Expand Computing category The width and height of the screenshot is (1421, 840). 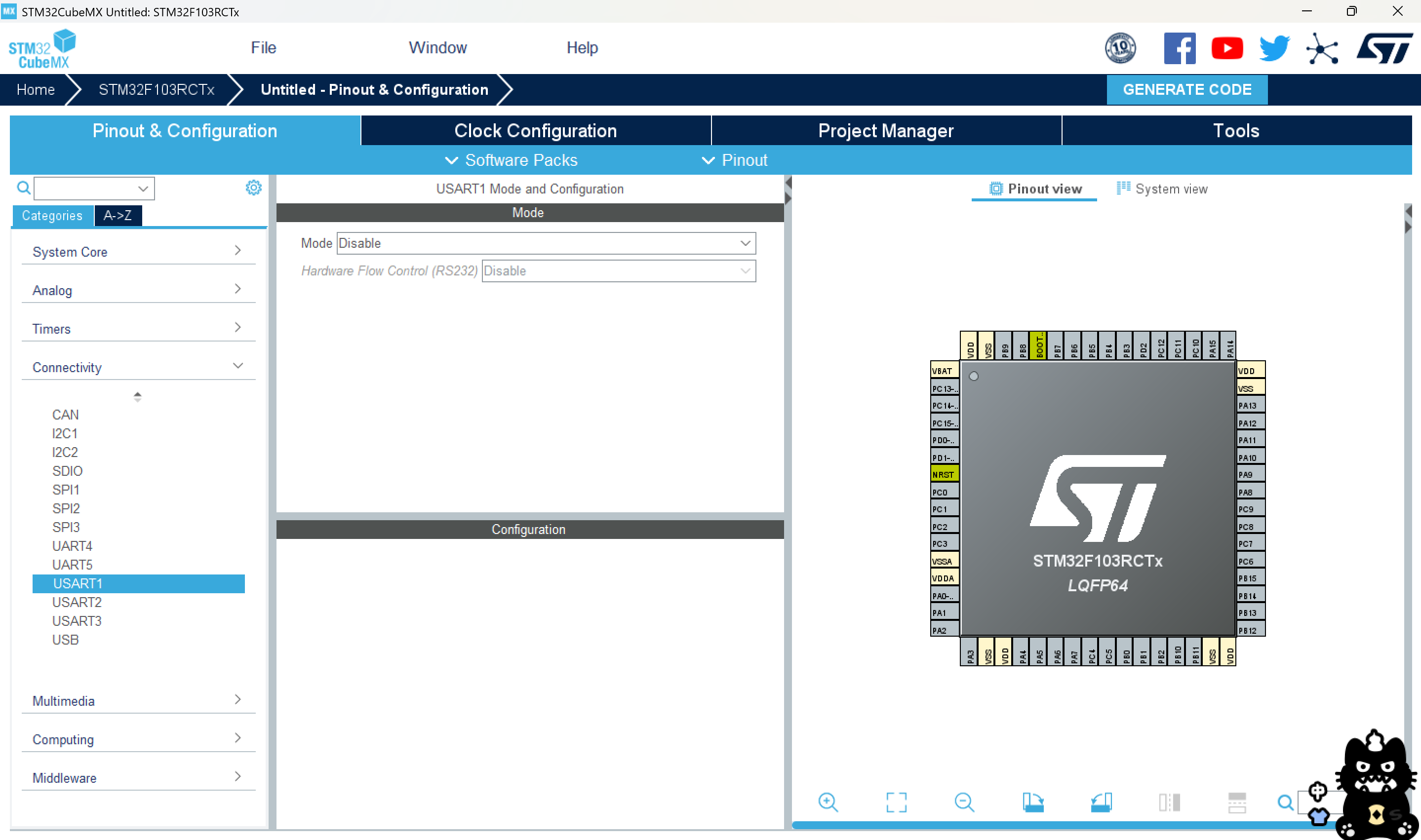(x=138, y=739)
